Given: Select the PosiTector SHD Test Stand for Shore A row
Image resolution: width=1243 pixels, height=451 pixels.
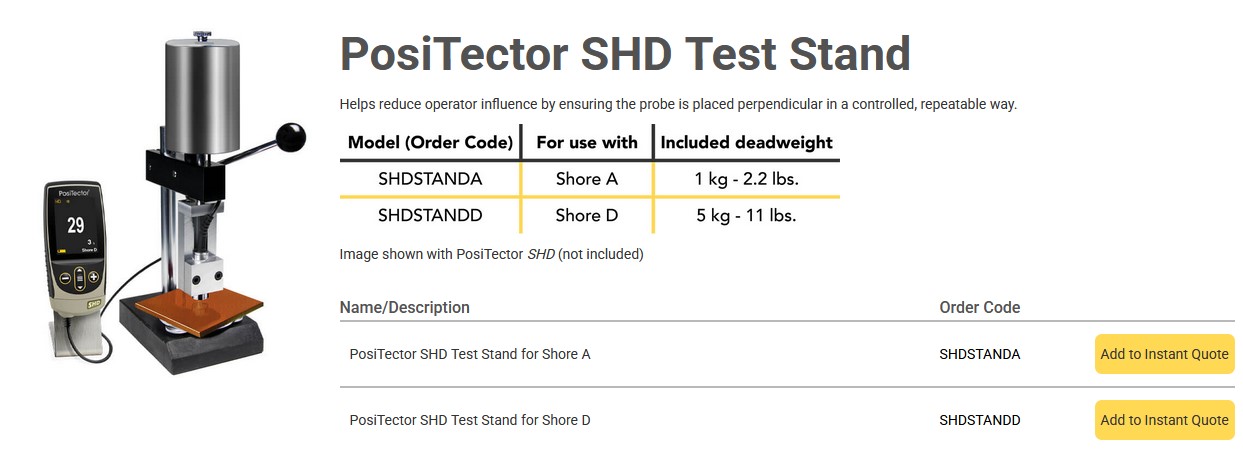Looking at the screenshot, I should click(470, 354).
